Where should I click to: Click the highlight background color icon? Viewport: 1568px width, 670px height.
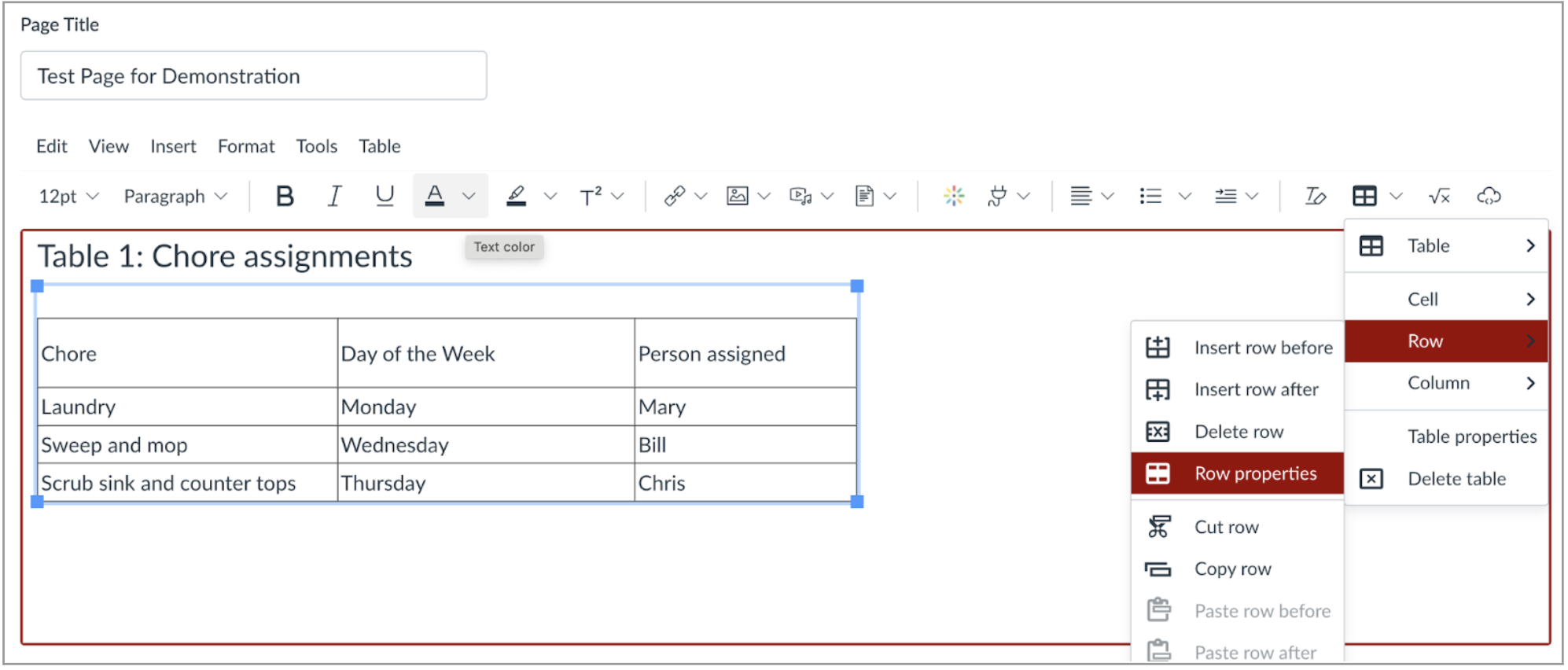point(516,196)
